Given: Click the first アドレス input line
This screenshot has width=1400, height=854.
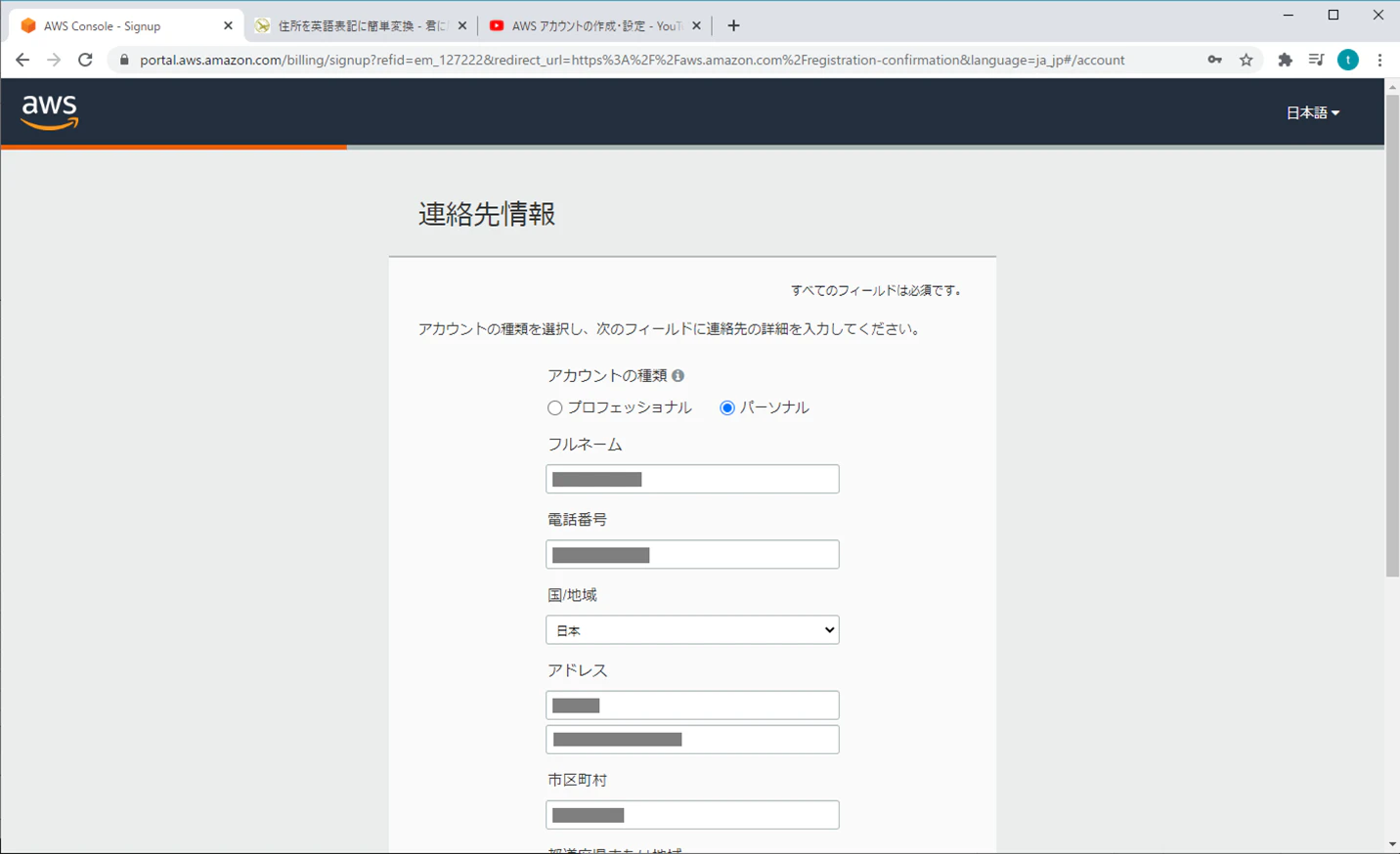Looking at the screenshot, I should point(692,705).
